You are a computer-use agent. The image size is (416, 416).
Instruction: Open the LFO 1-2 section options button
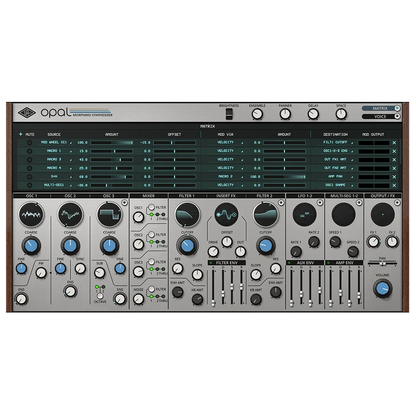click(x=320, y=202)
